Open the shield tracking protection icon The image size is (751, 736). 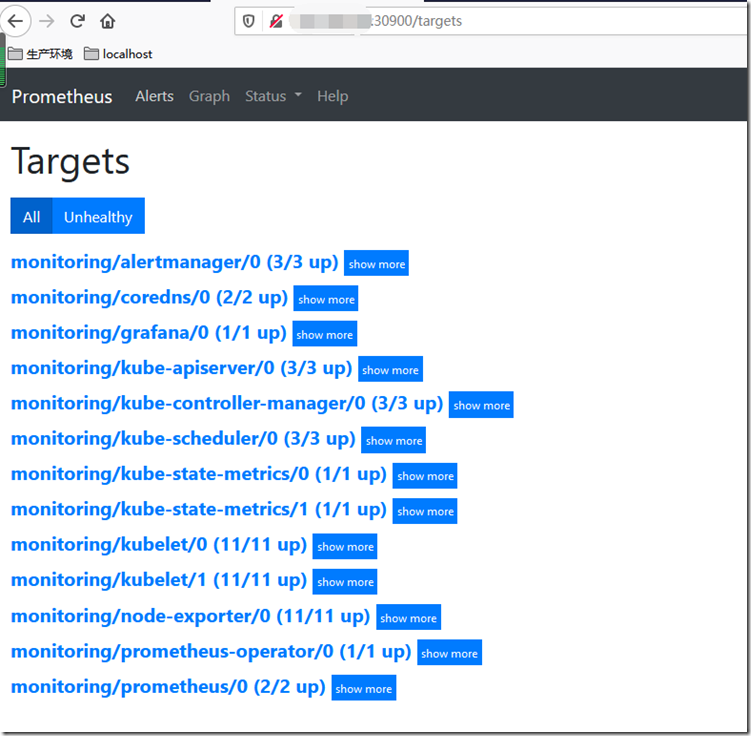(248, 21)
